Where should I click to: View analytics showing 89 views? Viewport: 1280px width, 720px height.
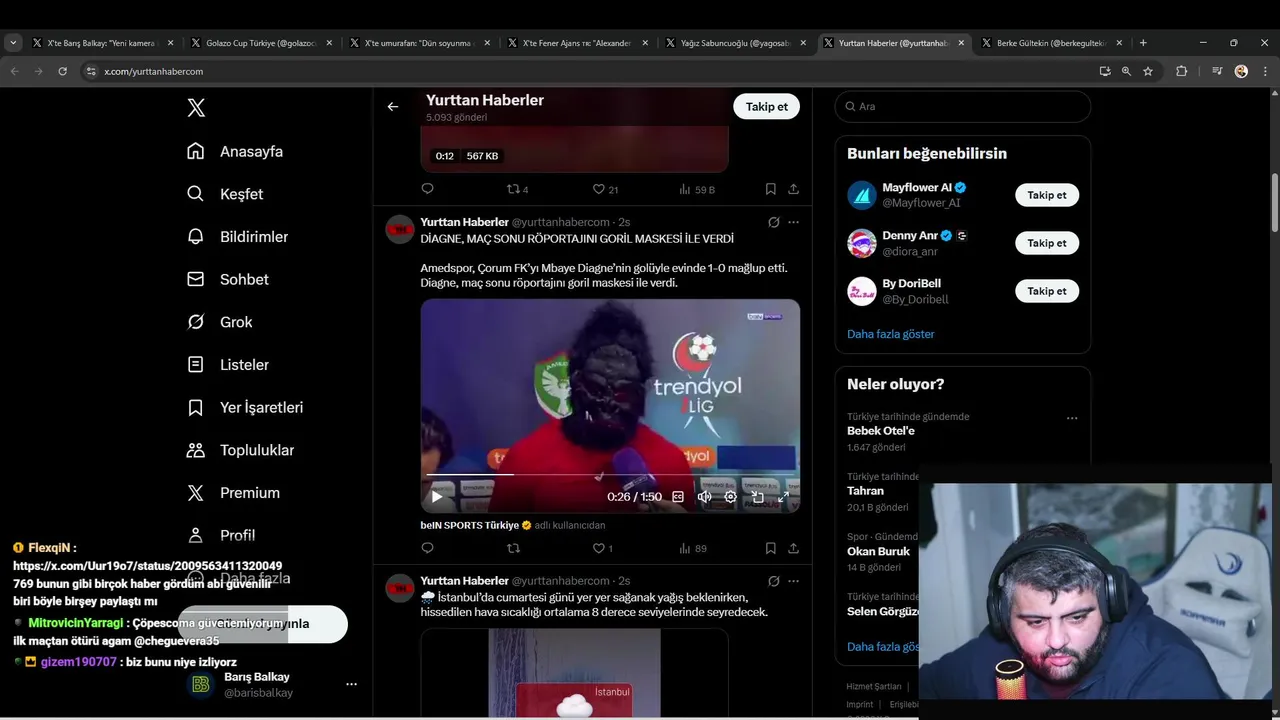[693, 548]
